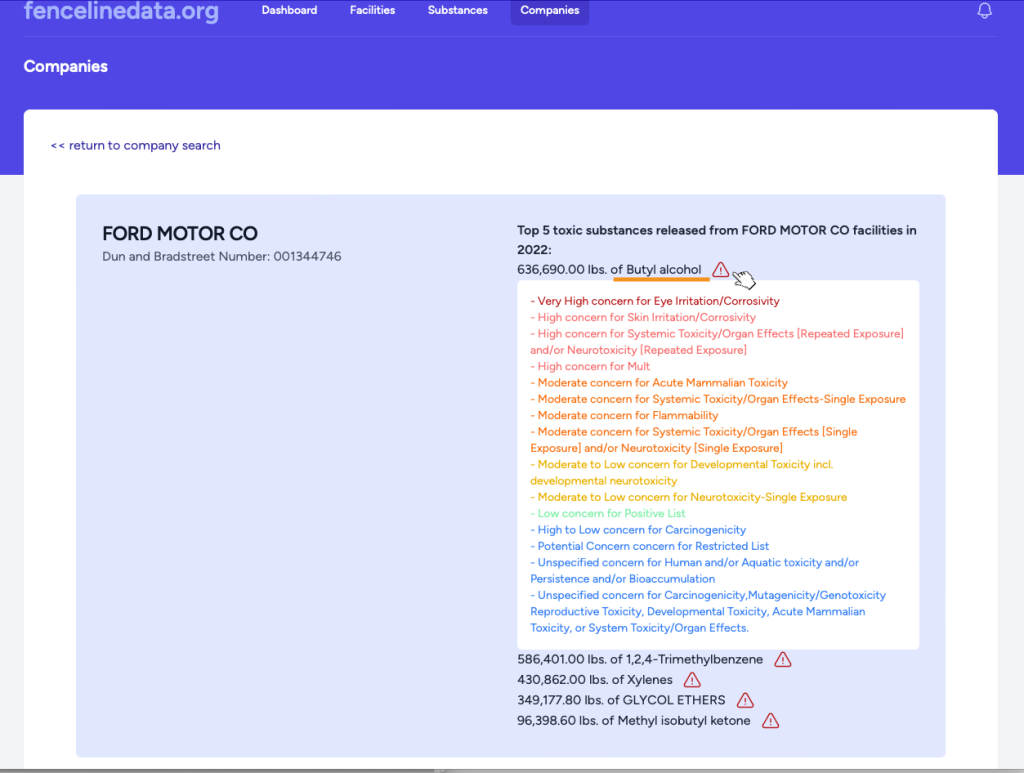1024x773 pixels.
Task: Click 'Moderate concern for Flammability' line
Action: pyautogui.click(x=625, y=416)
